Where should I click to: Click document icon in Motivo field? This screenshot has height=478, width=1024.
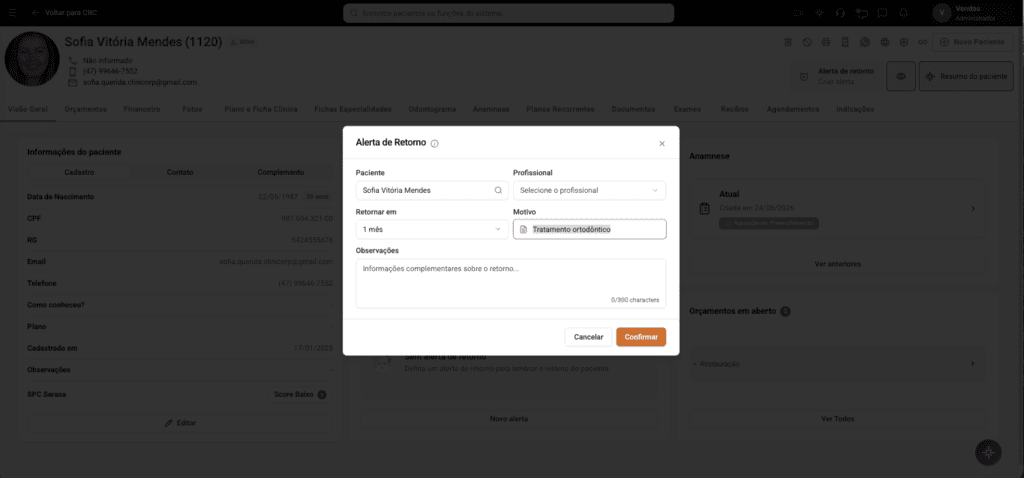tap(523, 230)
